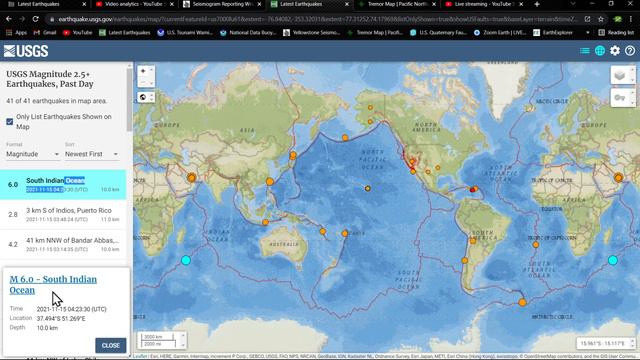The height and width of the screenshot is (360, 640).
Task: Open the tab search chevron in title bar
Action: click(573, 4)
